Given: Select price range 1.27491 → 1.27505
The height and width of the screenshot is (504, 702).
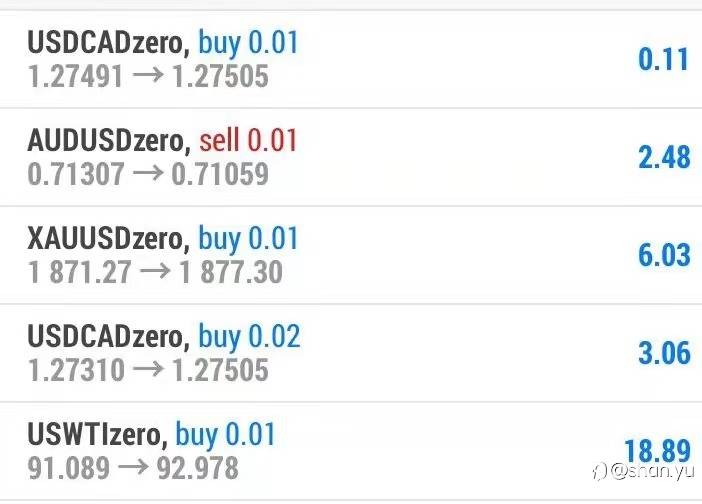Looking at the screenshot, I should tap(148, 76).
